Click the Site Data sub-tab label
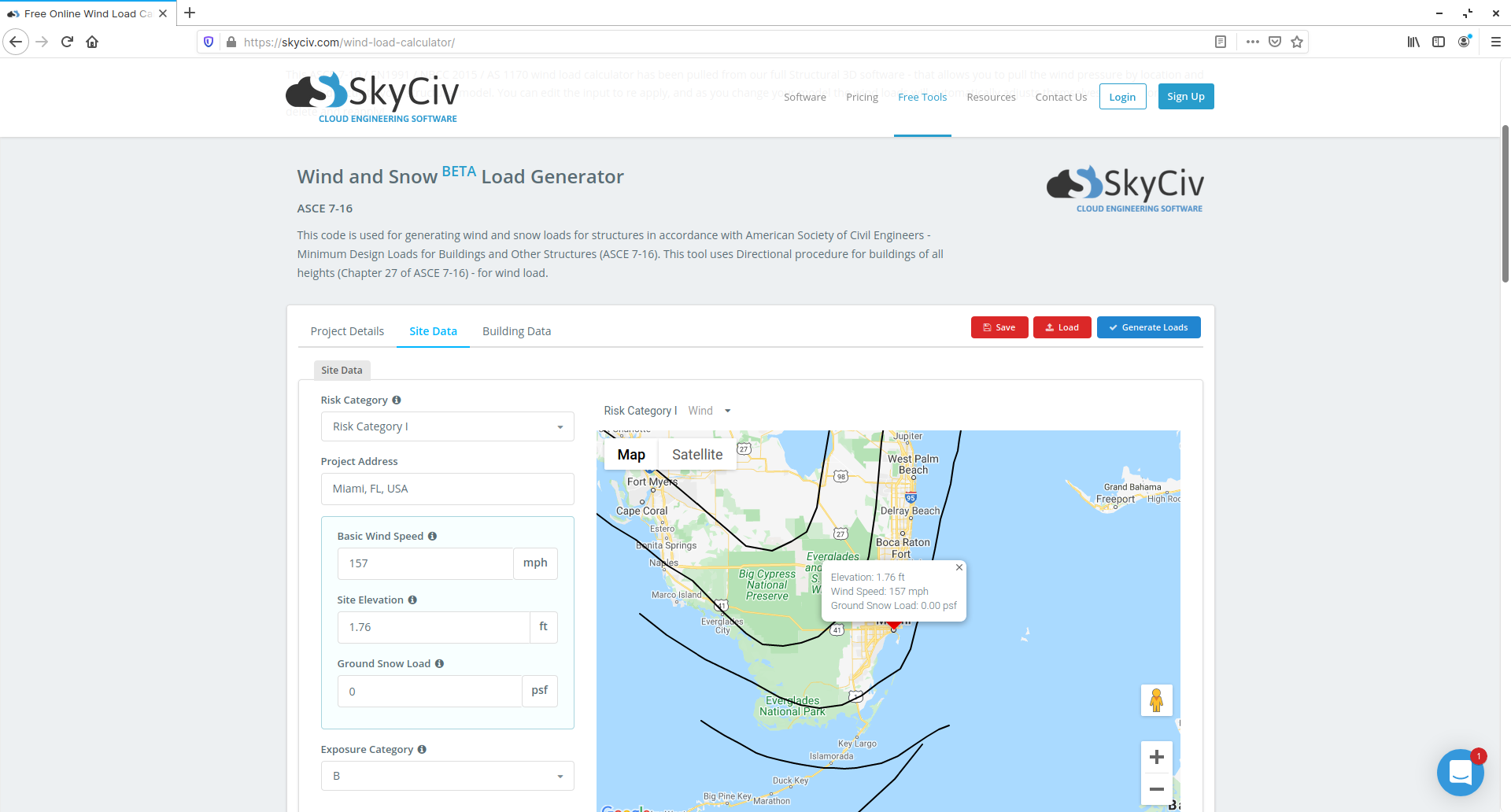 [342, 370]
